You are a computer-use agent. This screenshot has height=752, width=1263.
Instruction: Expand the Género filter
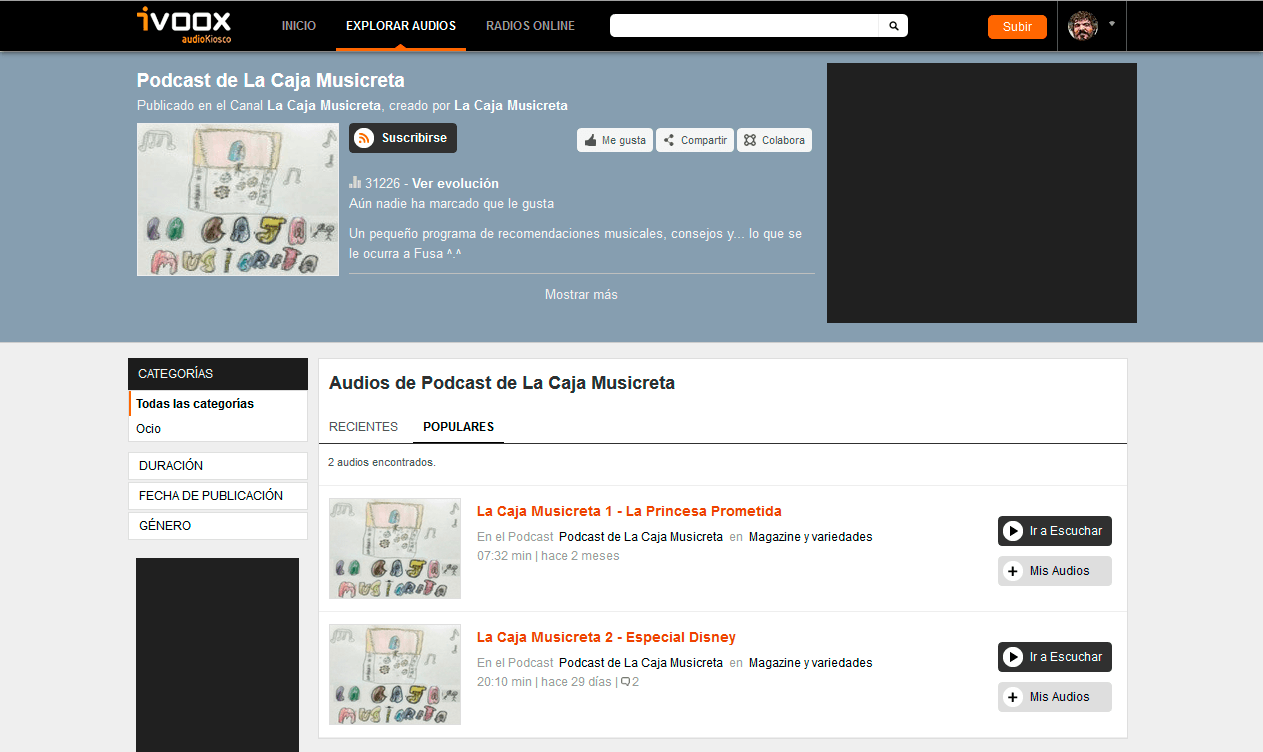tap(217, 526)
